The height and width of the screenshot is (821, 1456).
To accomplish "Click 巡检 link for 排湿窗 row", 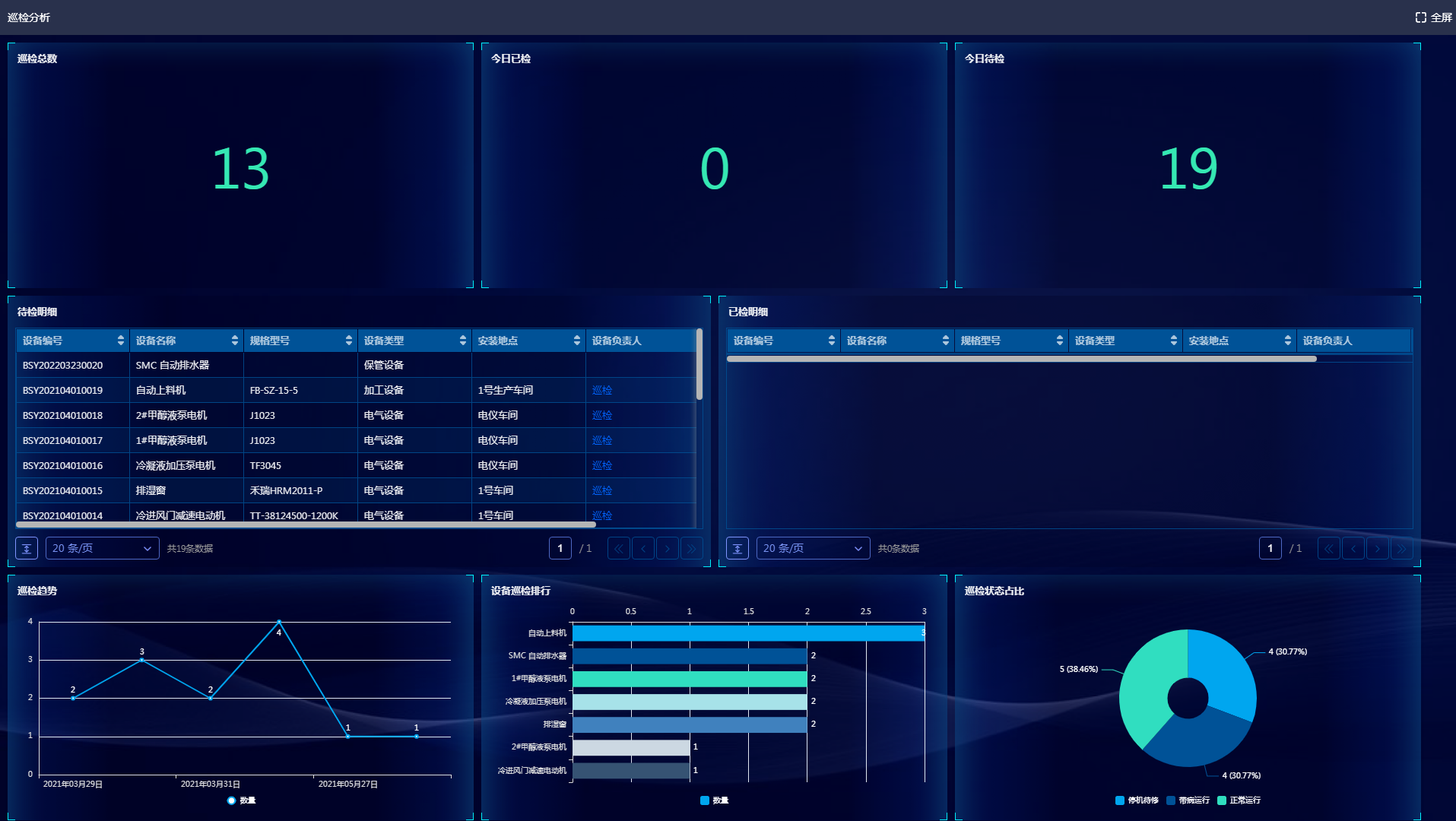I will 602,491.
